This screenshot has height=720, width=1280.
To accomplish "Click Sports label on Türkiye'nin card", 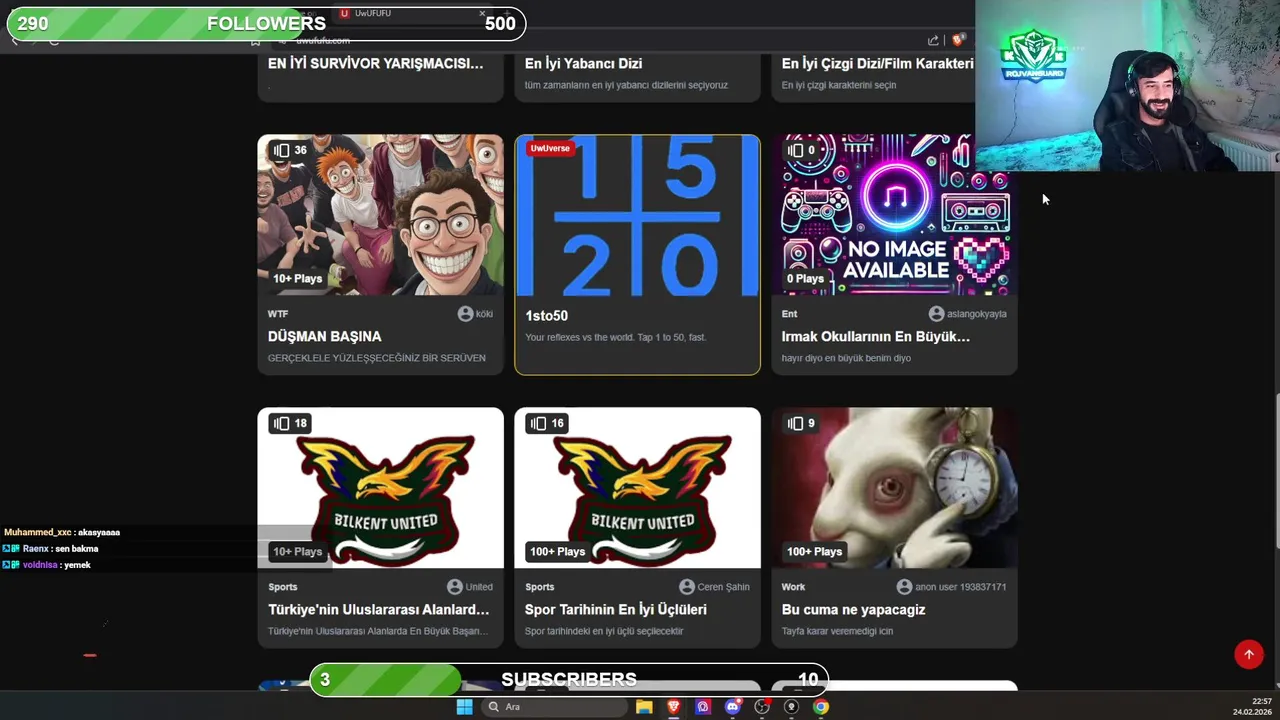I will click(x=283, y=587).
